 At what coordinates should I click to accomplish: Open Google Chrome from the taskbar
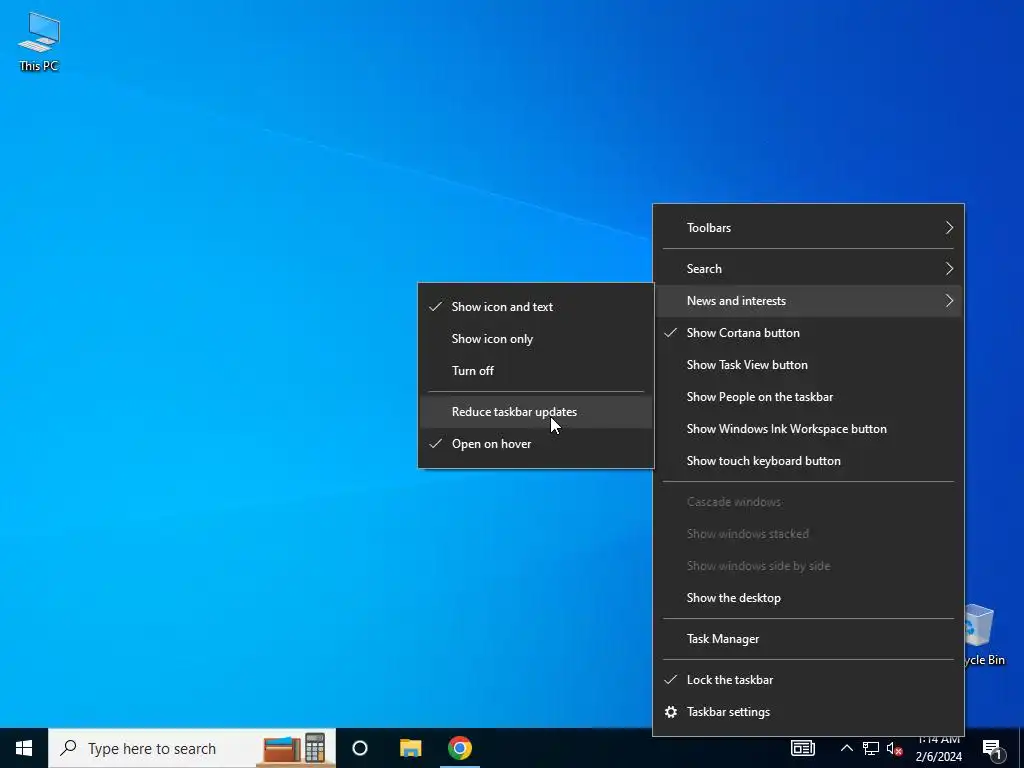(460, 748)
